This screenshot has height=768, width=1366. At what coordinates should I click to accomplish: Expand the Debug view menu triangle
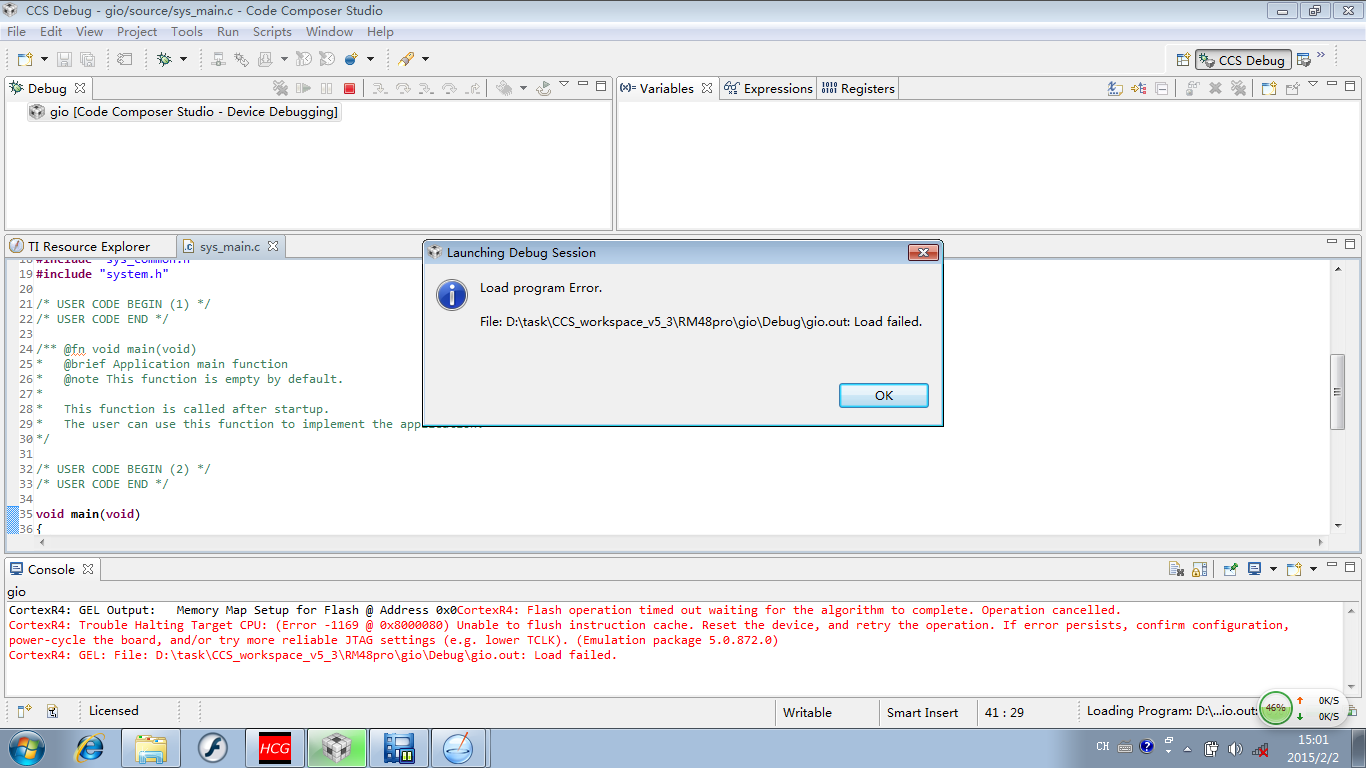pyautogui.click(x=564, y=85)
